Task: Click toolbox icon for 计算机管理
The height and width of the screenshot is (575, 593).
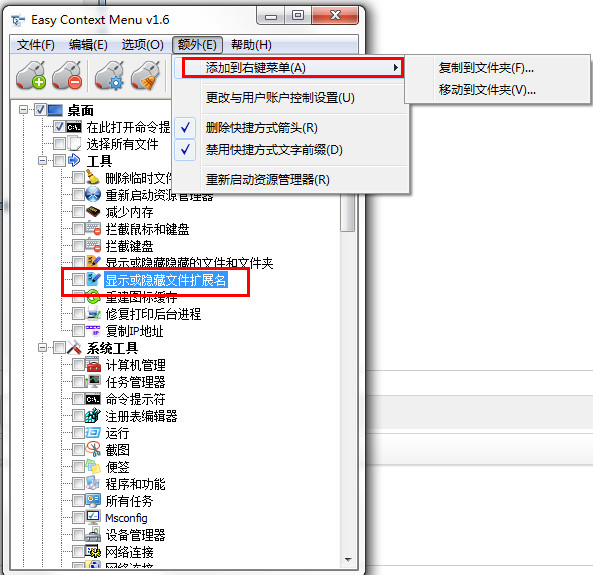Action: coord(93,365)
